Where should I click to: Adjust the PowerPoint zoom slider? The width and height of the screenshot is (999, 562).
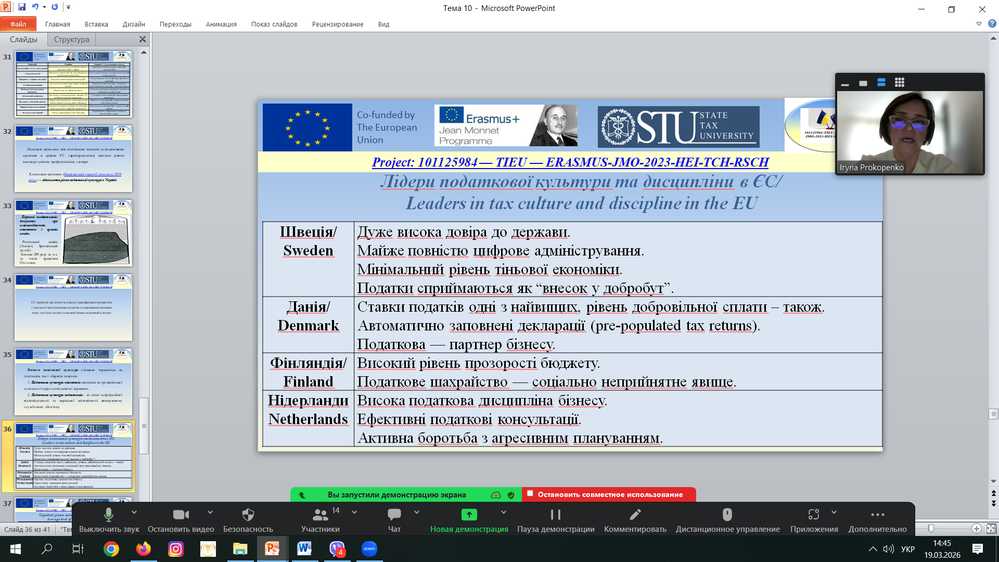tap(931, 529)
